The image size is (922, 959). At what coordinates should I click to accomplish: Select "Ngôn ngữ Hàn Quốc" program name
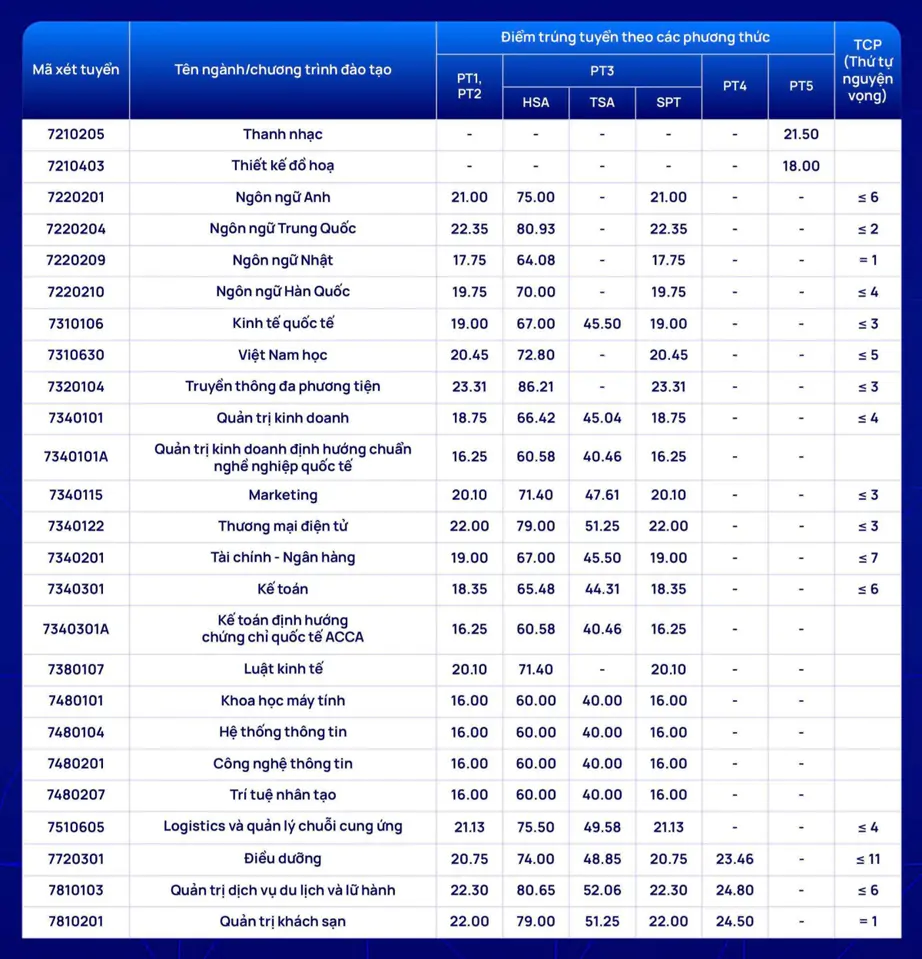[282, 292]
